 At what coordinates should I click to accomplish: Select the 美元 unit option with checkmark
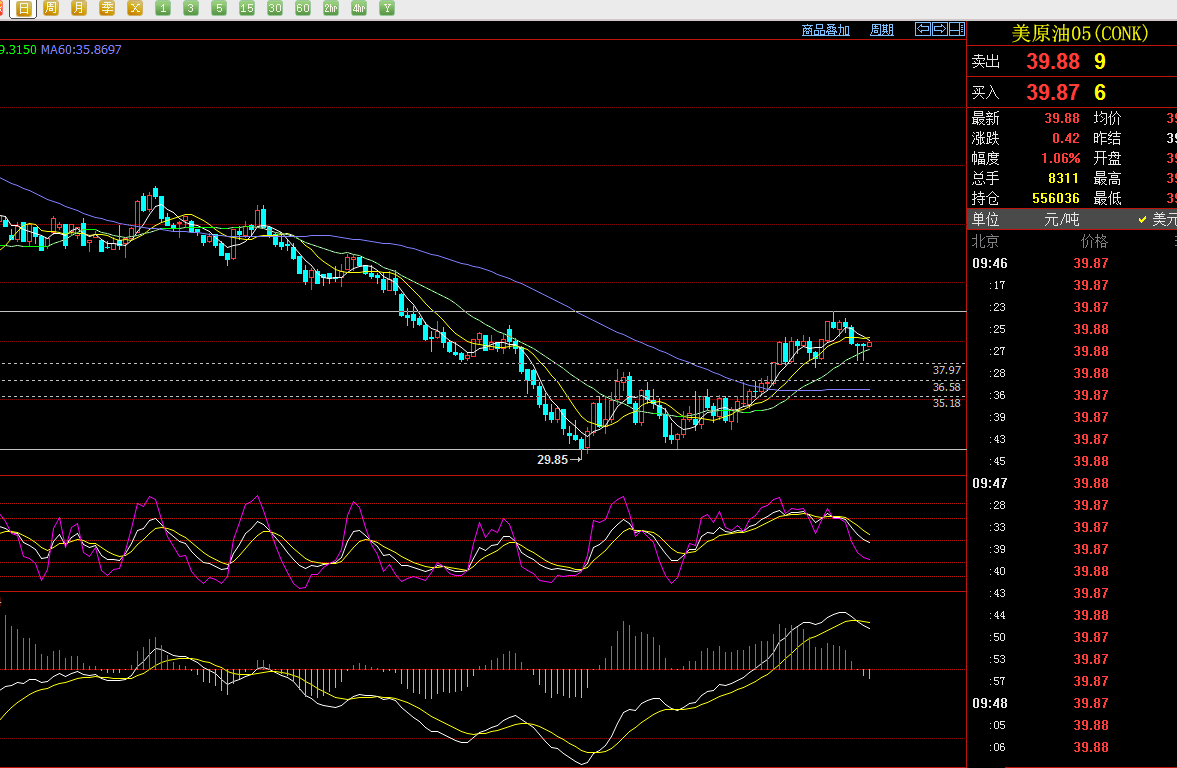click(x=1158, y=219)
